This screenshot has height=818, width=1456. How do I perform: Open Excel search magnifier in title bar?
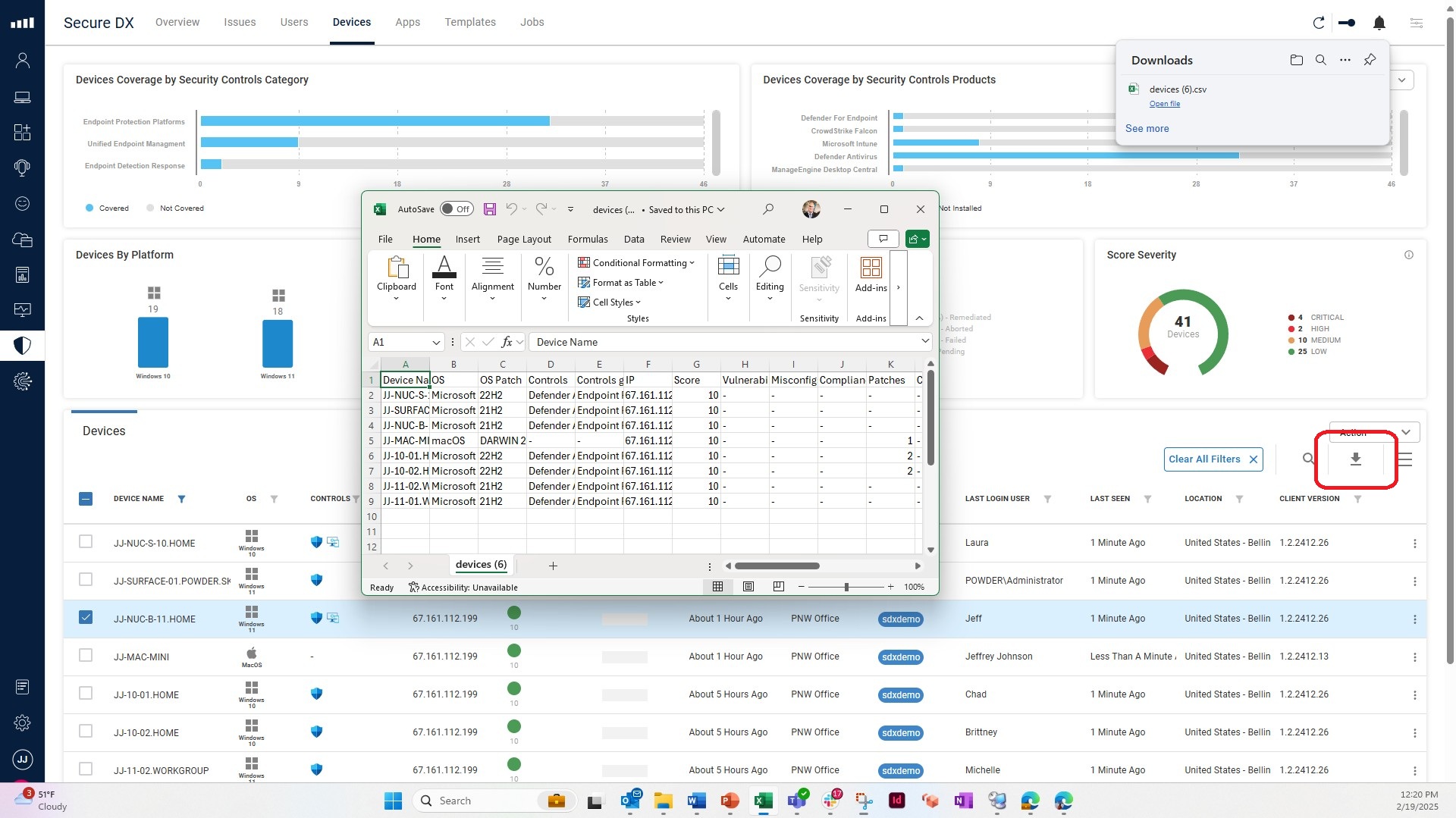(x=768, y=209)
